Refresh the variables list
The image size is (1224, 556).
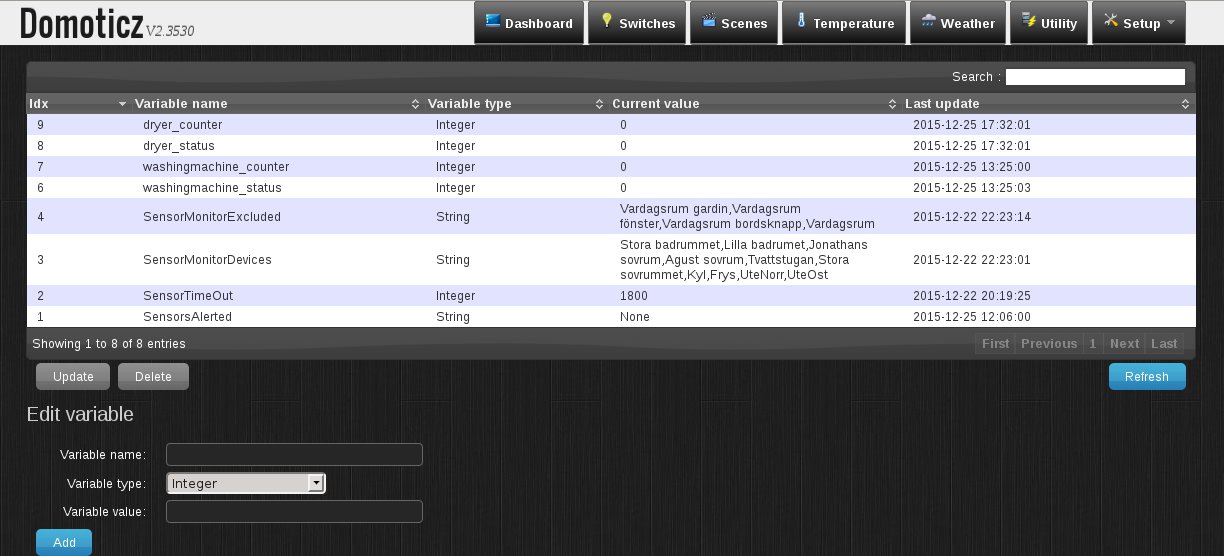tap(1146, 377)
